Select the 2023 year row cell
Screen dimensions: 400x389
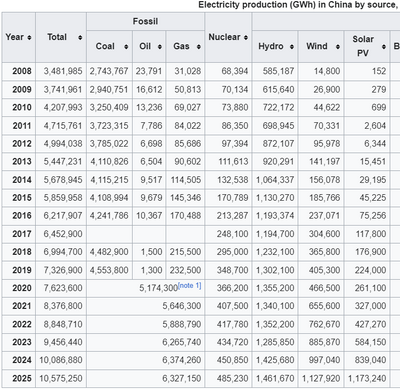point(19,342)
